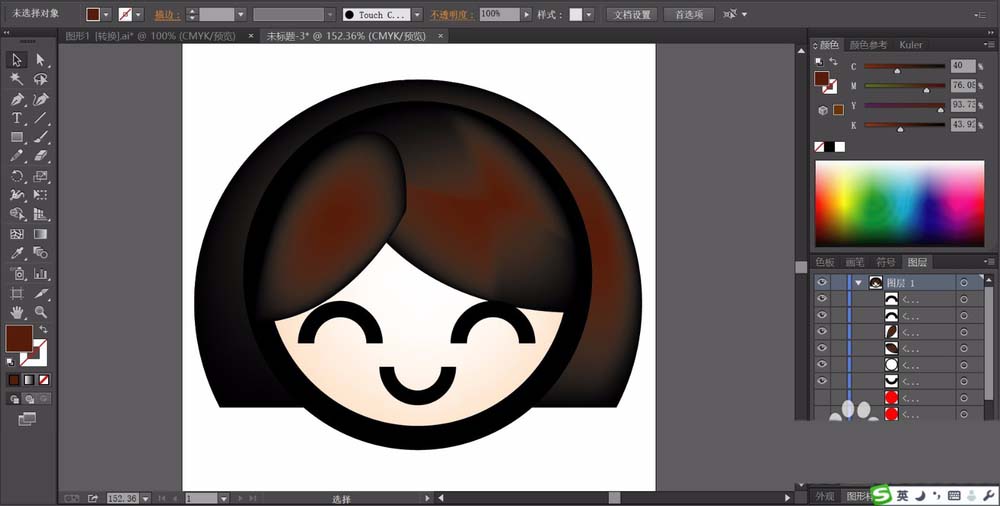Open fill color dropdown in control bar
Screen dimensions: 1000x506
(x=107, y=14)
